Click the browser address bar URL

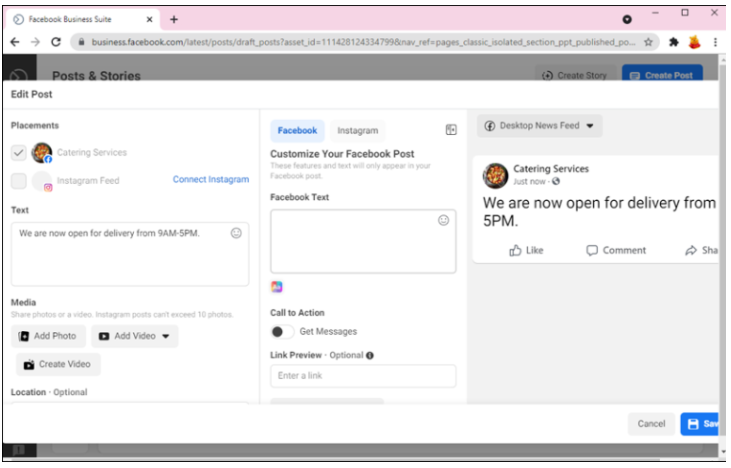pyautogui.click(x=363, y=42)
